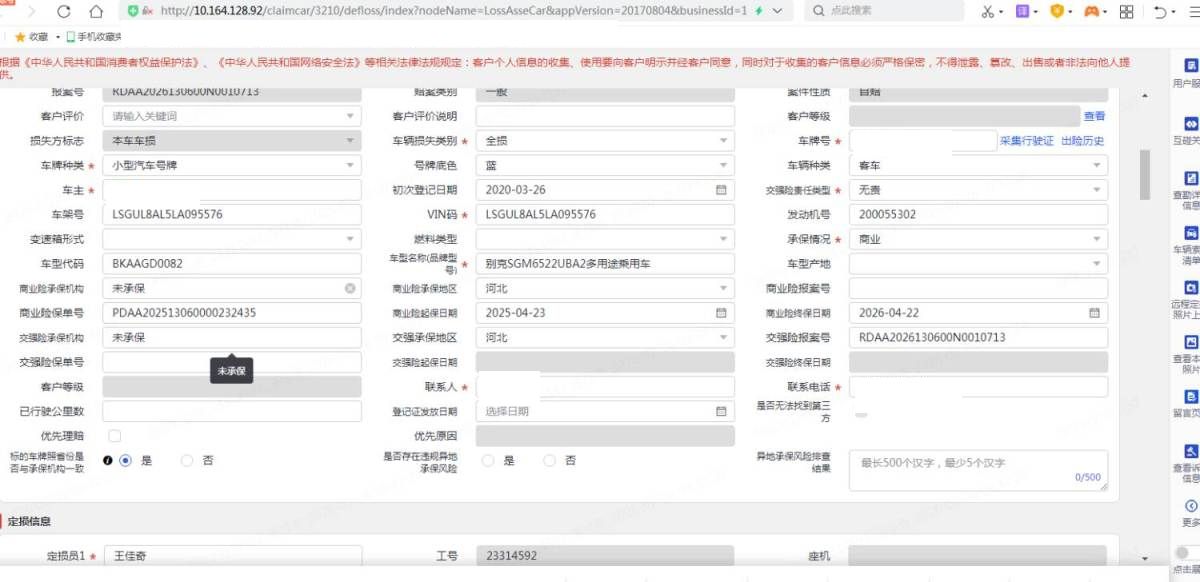
Task: Tick the 优先理赔 checkbox
Action: pyautogui.click(x=115, y=436)
